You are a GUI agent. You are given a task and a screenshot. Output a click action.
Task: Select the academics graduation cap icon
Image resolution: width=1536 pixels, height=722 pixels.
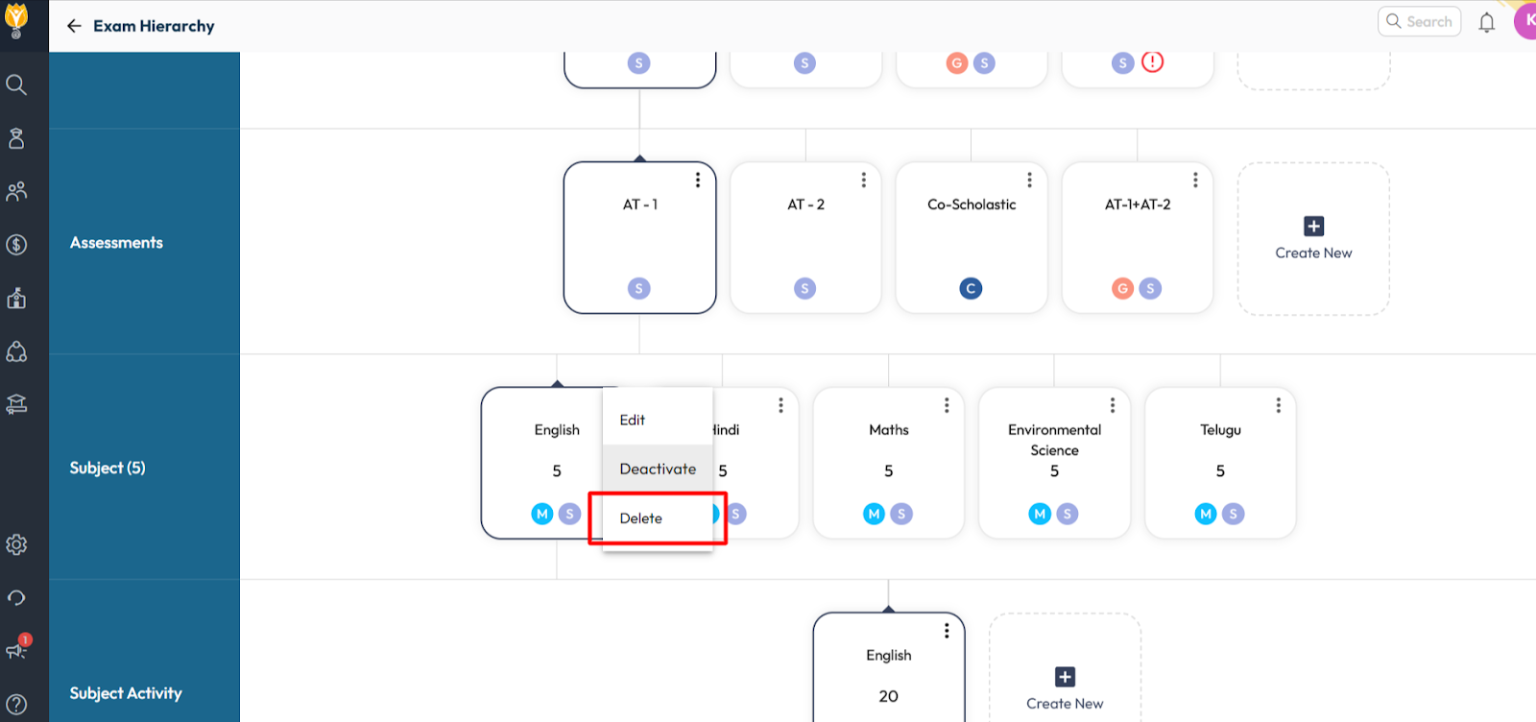coord(16,404)
